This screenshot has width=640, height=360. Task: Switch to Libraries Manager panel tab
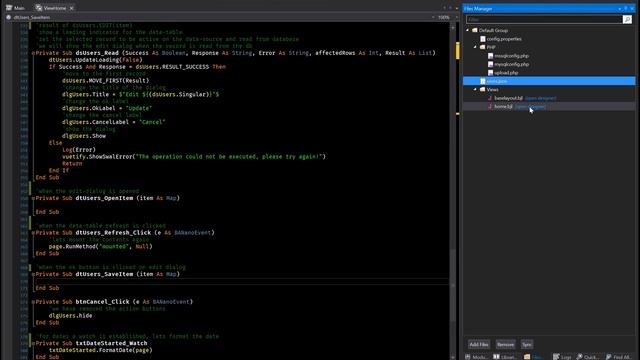[x=505, y=357]
